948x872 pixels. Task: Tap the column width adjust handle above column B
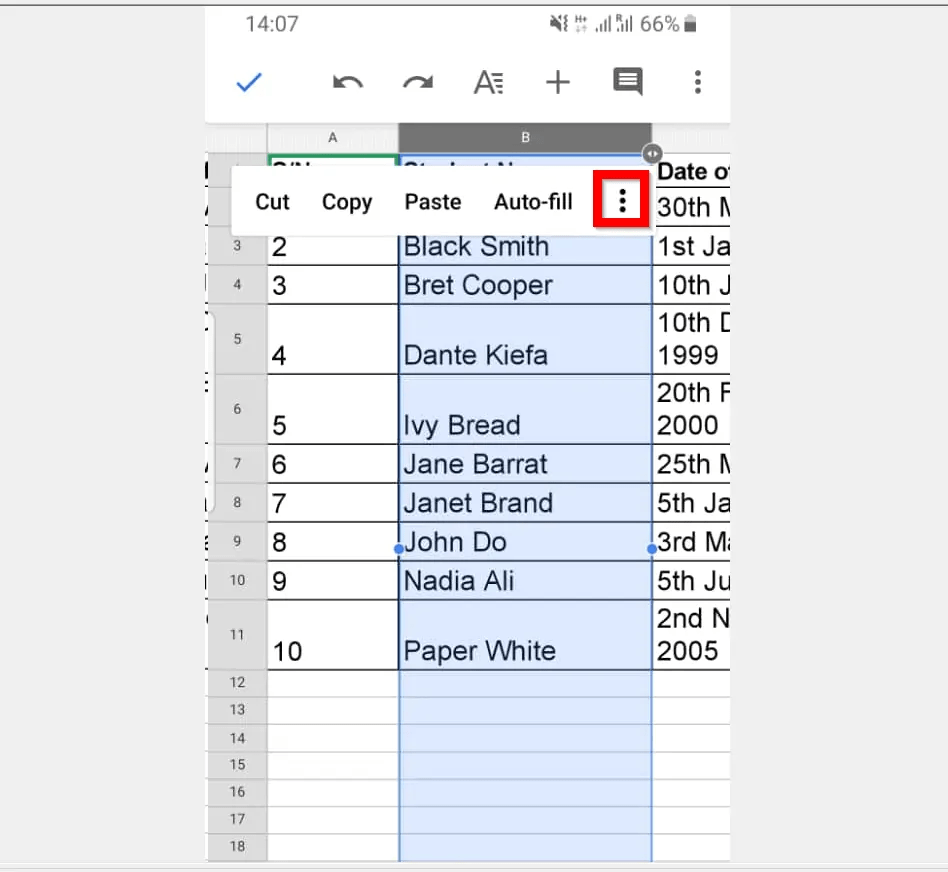point(651,154)
